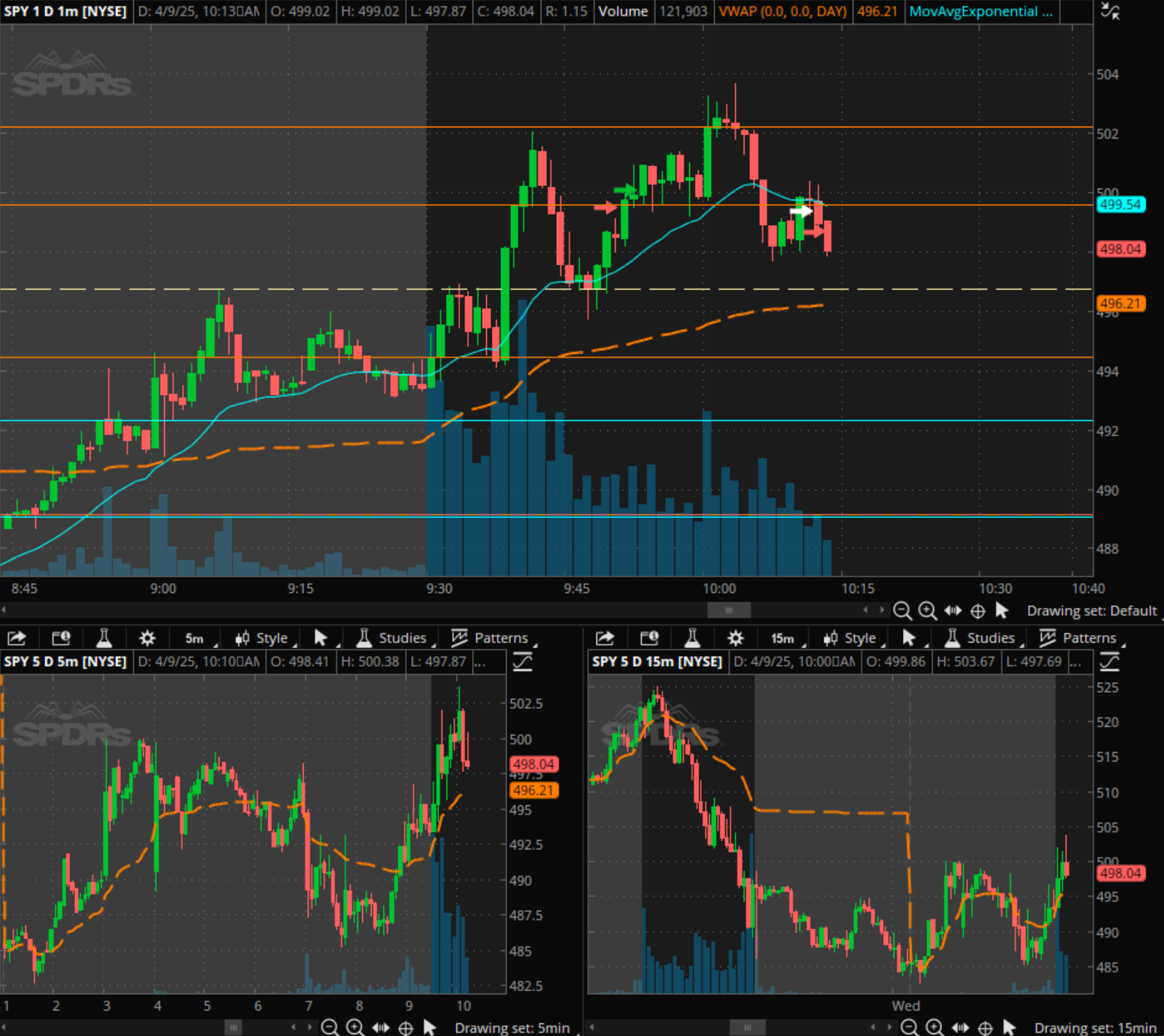Click the autofit arrows icon under the 15m chart
The width and height of the screenshot is (1164, 1036).
pos(960,1028)
